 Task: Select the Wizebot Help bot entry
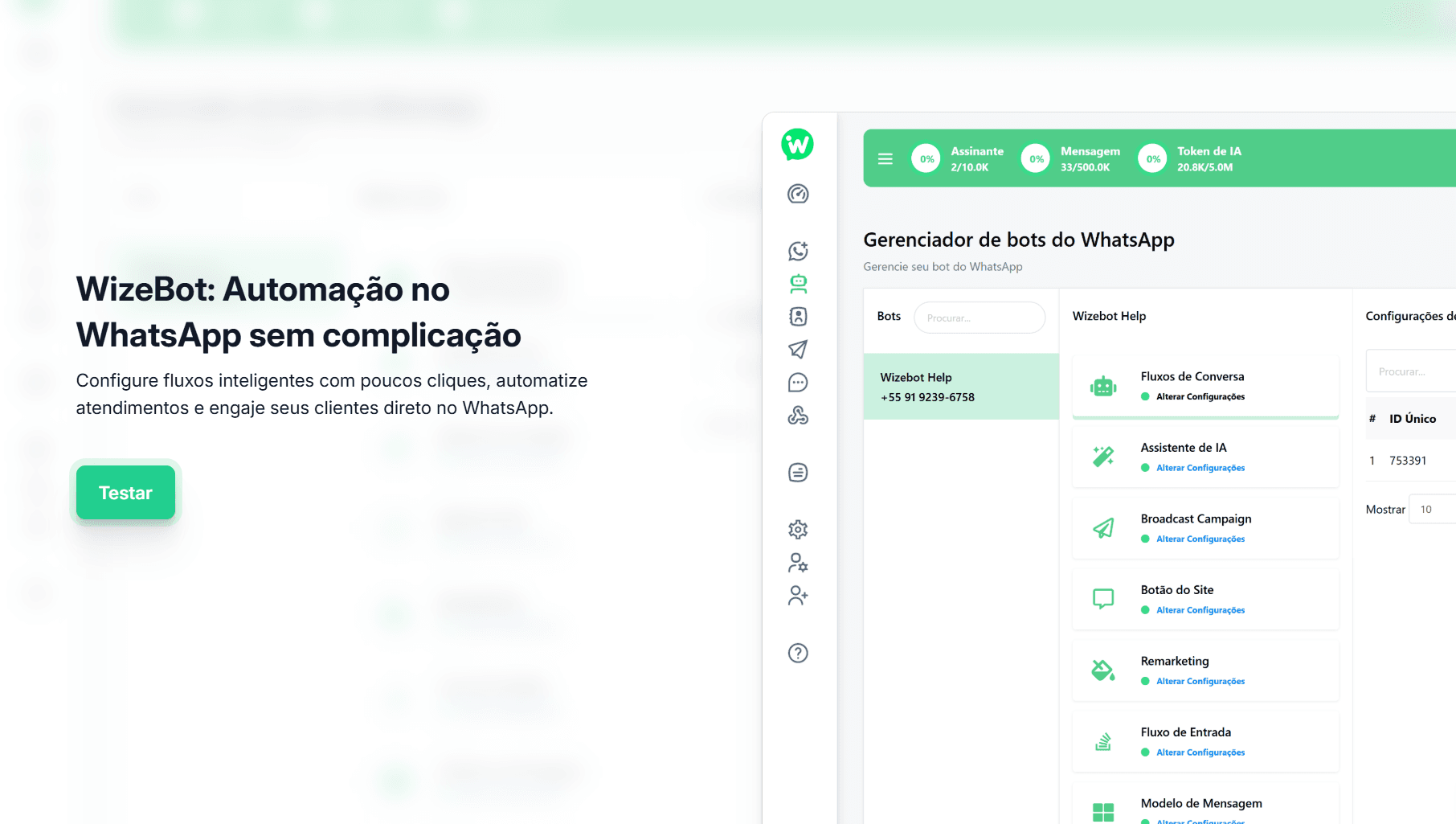point(961,387)
